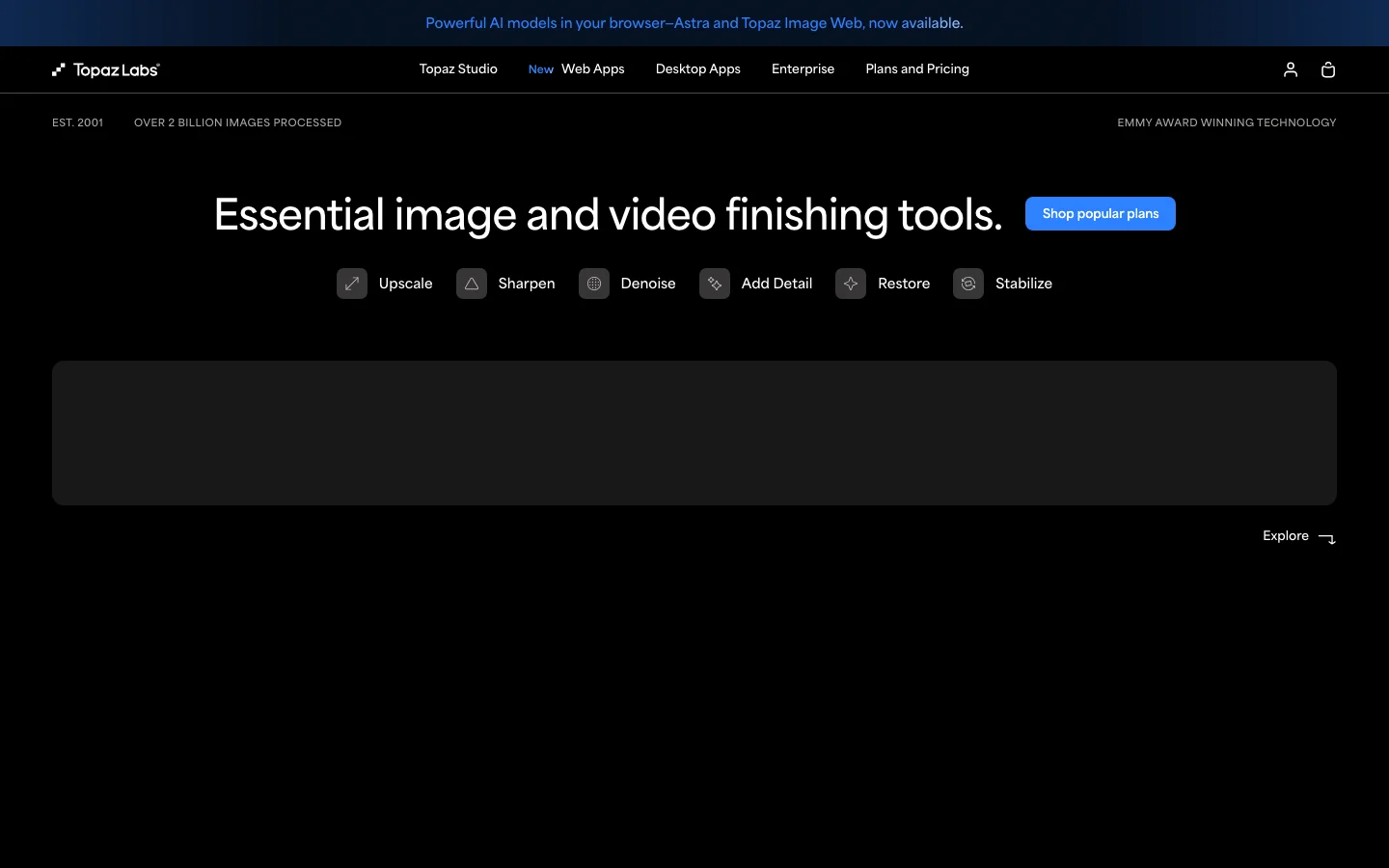Open the Desktop Apps menu
1389x868 pixels.
(x=698, y=69)
